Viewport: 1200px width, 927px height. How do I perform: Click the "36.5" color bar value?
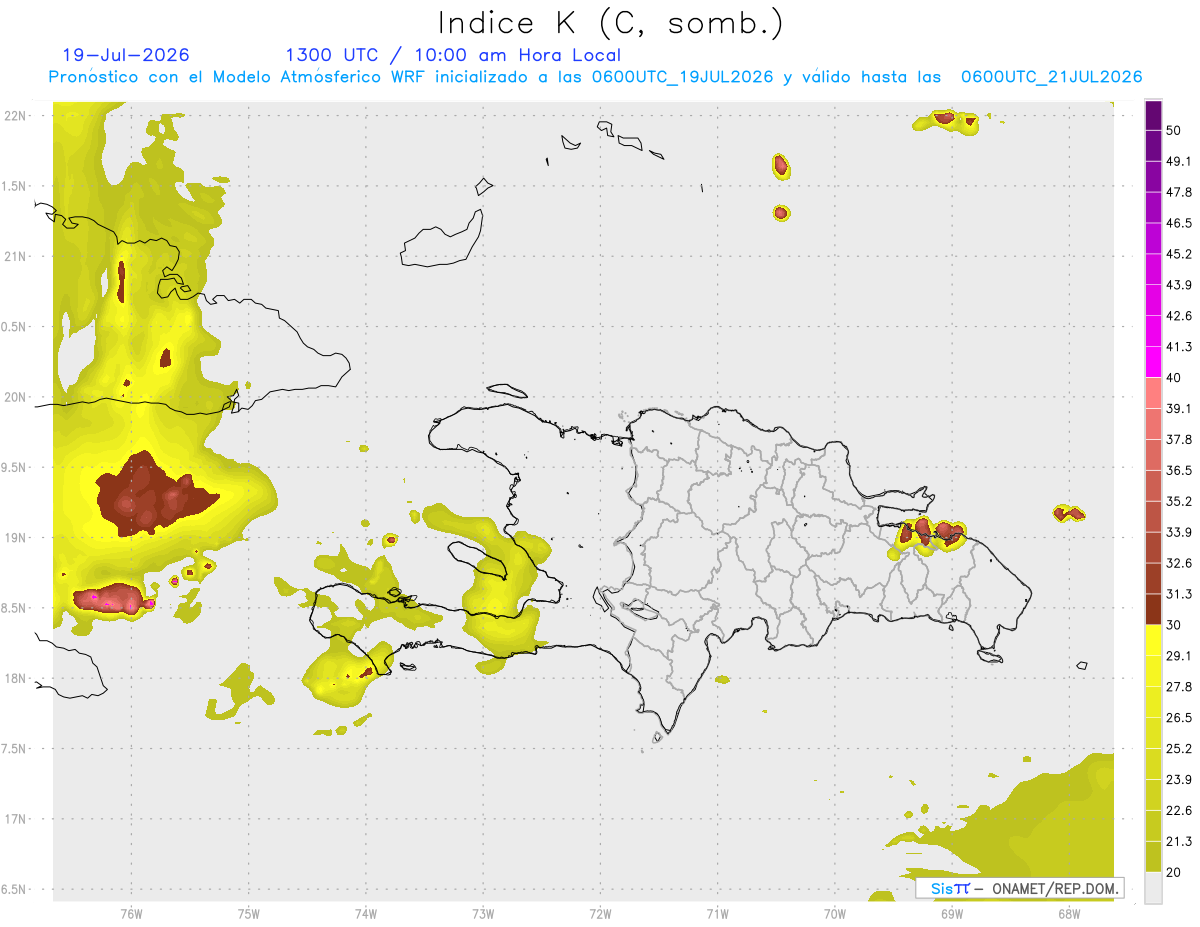coord(1179,470)
